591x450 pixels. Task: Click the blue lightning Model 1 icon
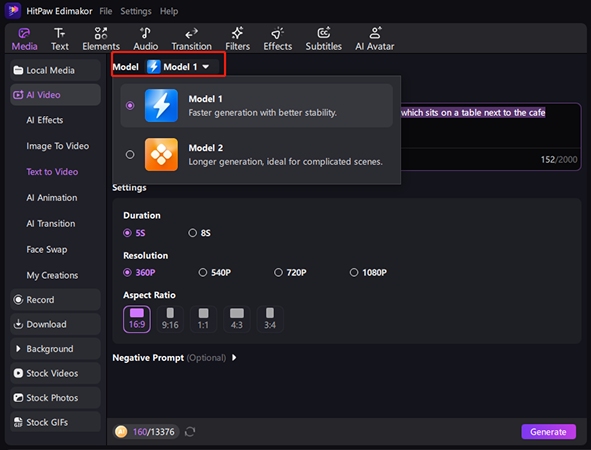(161, 106)
